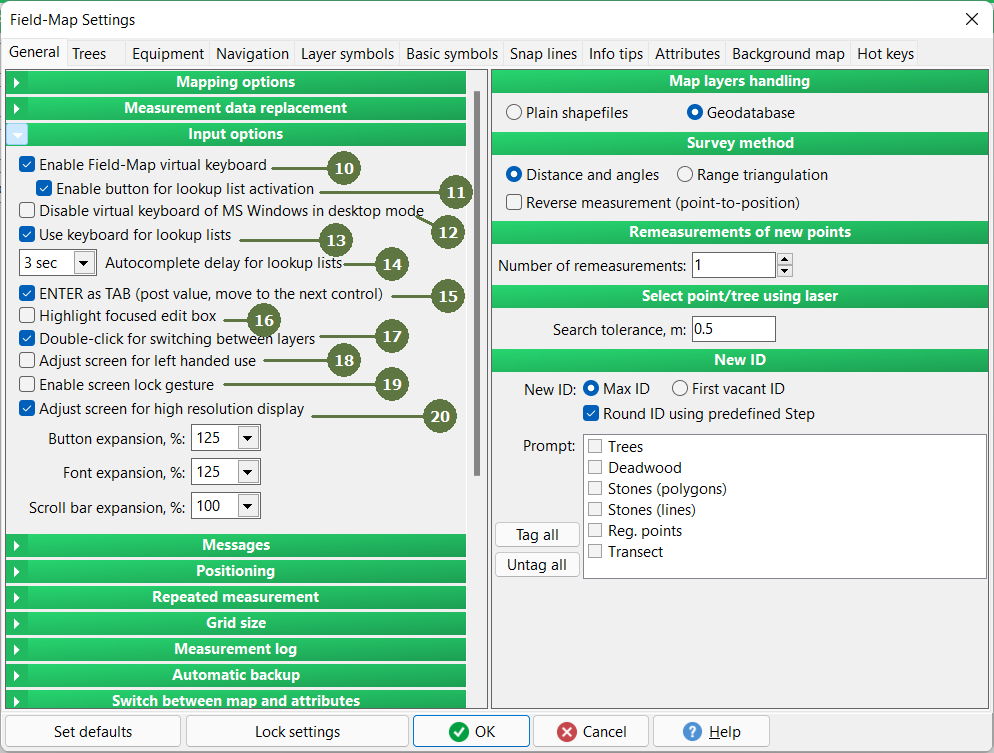Image resolution: width=994 pixels, height=753 pixels.
Task: Select Plain shapefiles radio button
Action: (515, 113)
